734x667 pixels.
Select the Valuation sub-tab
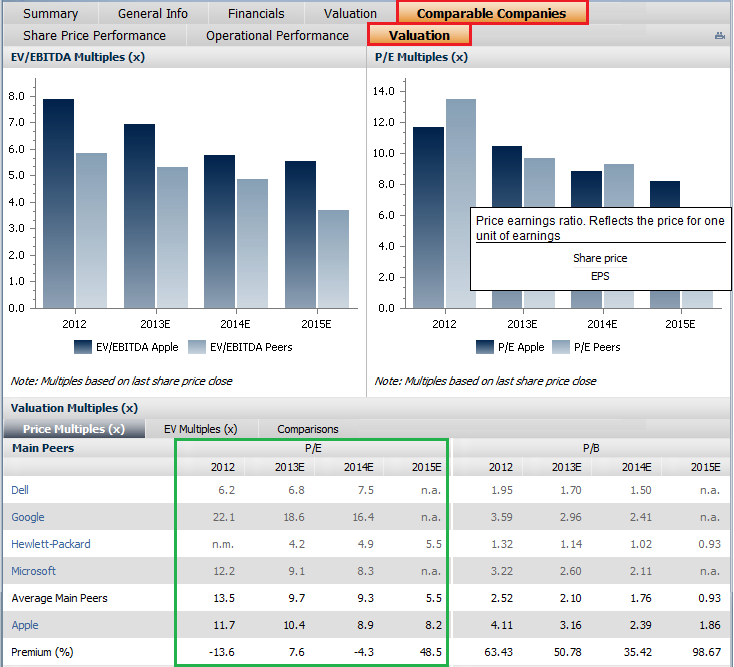click(x=419, y=35)
